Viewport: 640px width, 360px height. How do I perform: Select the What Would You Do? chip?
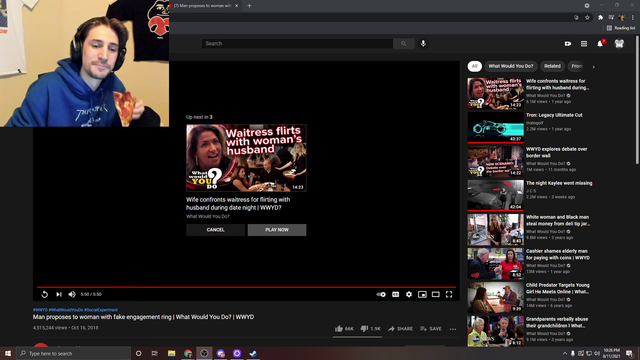(x=511, y=66)
